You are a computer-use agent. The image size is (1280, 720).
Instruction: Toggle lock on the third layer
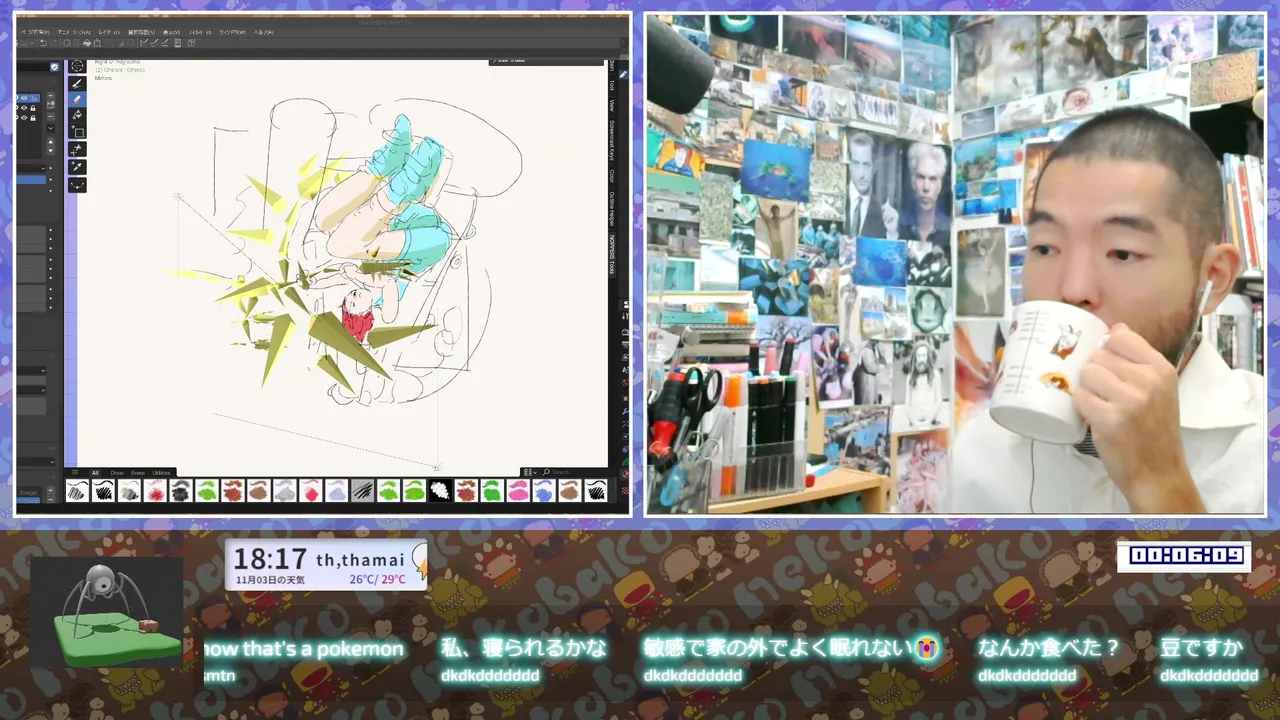point(33,118)
